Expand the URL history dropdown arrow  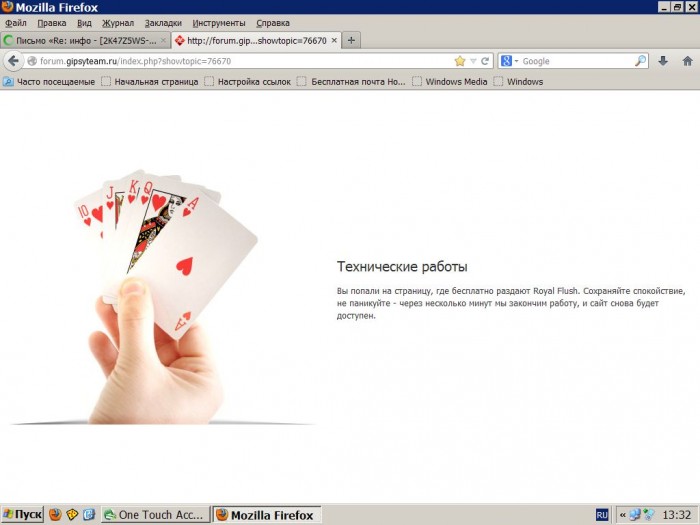coord(473,61)
